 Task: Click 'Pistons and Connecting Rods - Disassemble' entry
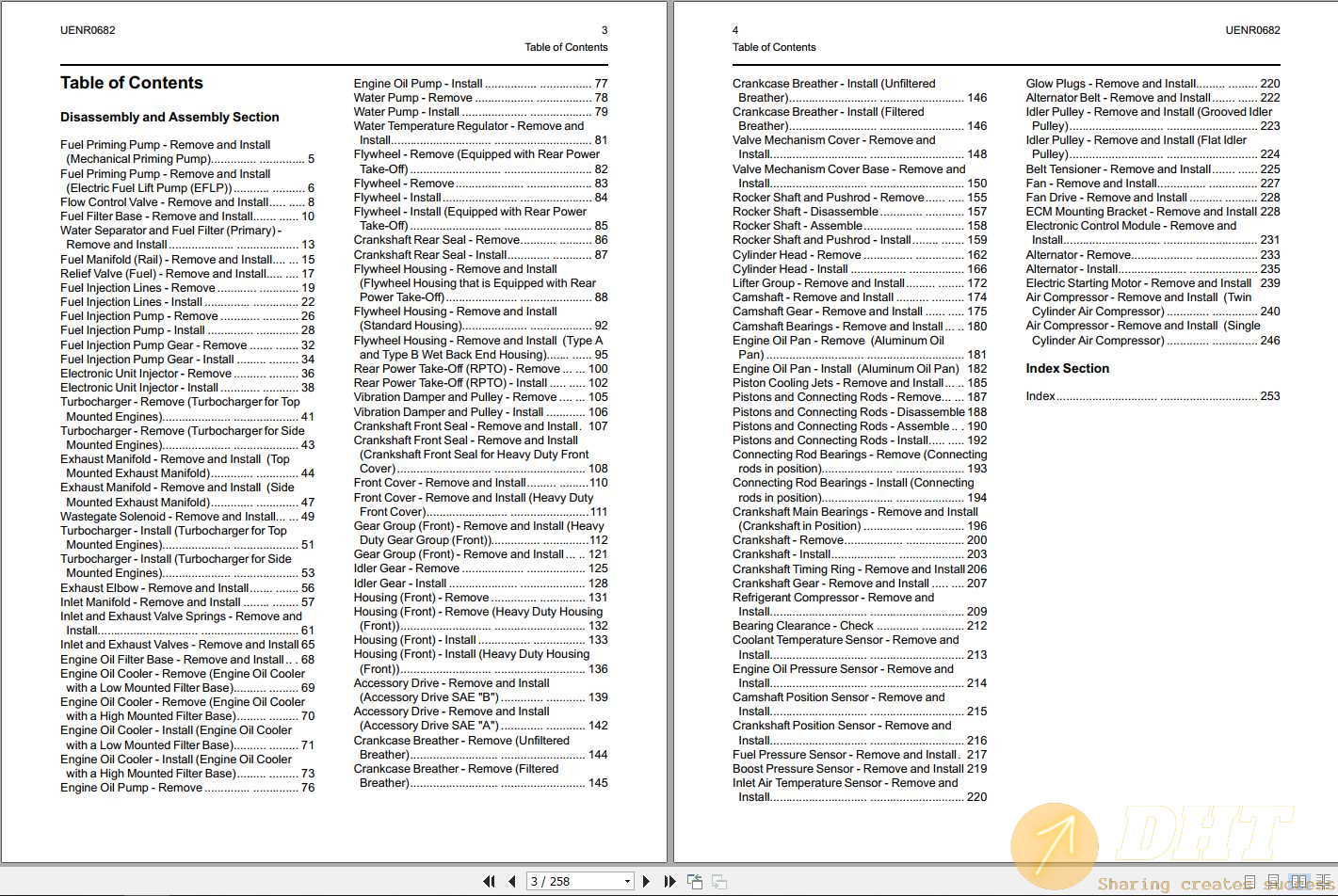click(860, 411)
